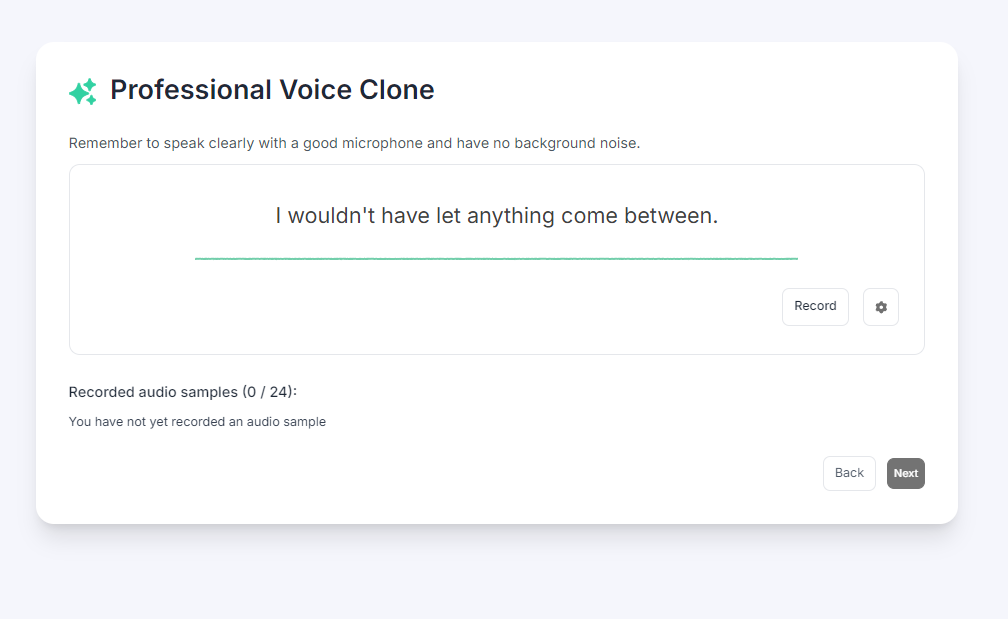The height and width of the screenshot is (619, 1008).
Task: Go back with the Back button
Action: pyautogui.click(x=849, y=473)
